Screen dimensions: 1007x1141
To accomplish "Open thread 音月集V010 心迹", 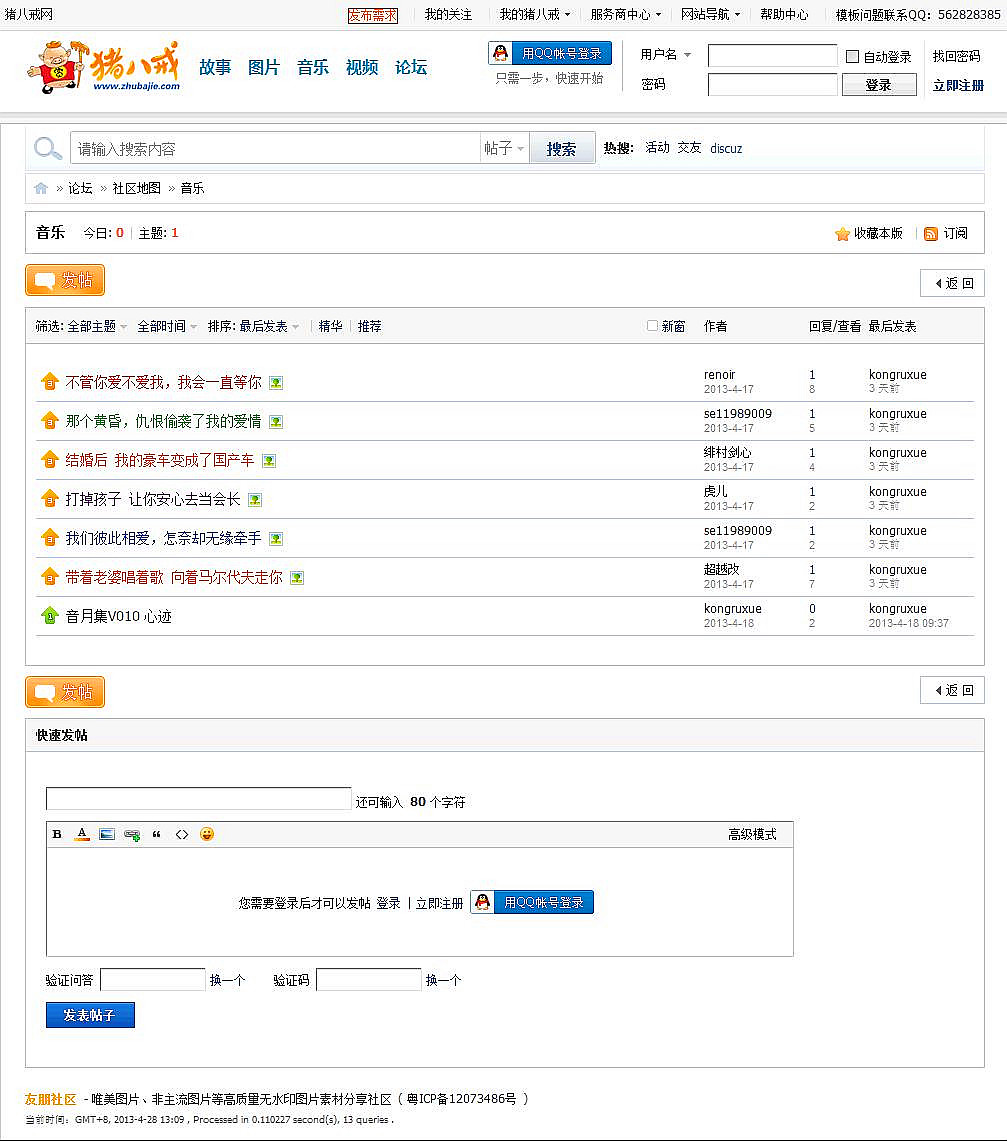I will click(x=119, y=616).
